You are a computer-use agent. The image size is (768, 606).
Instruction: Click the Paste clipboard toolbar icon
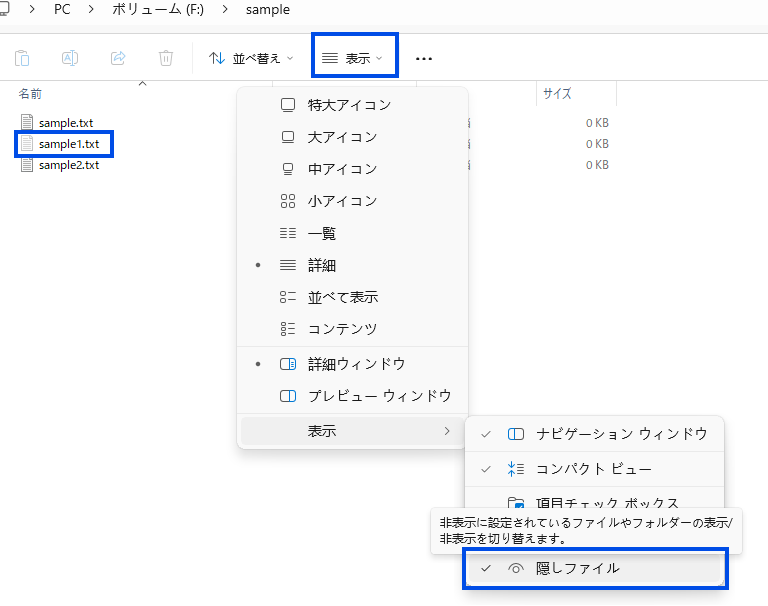[22, 58]
